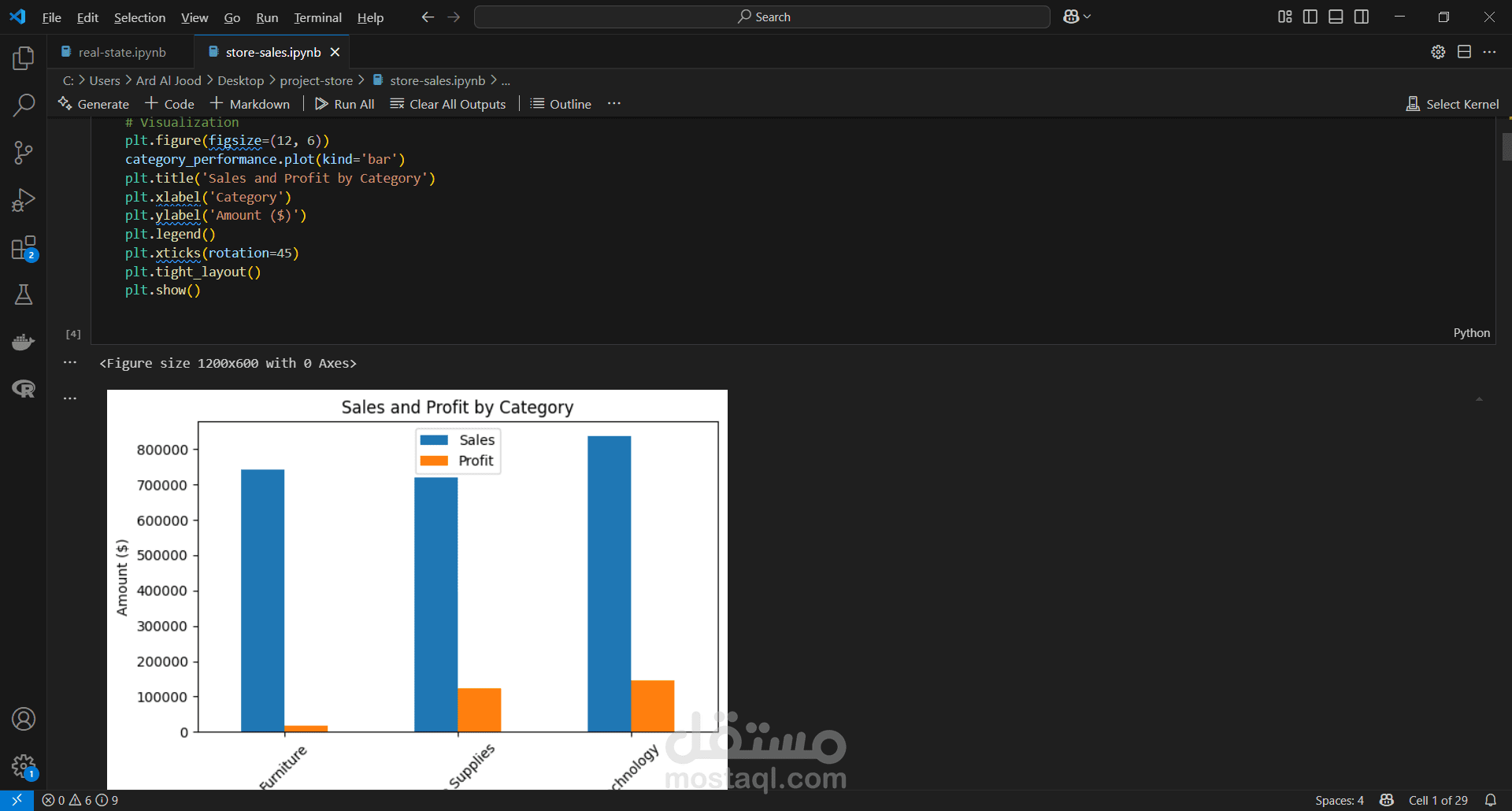
Task: Split the editor layout
Action: tap(1464, 52)
